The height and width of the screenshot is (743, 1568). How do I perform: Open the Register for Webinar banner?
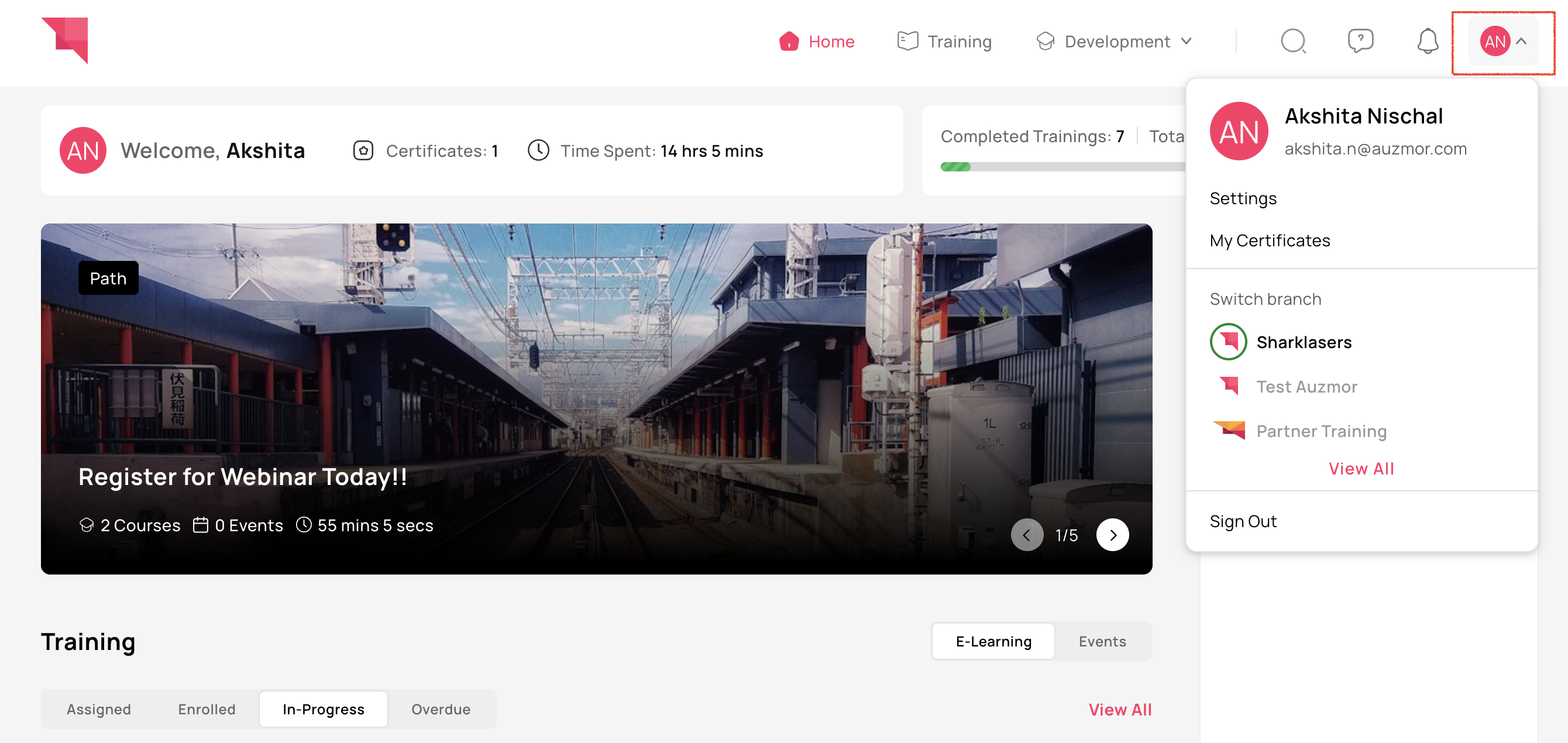[x=242, y=476]
